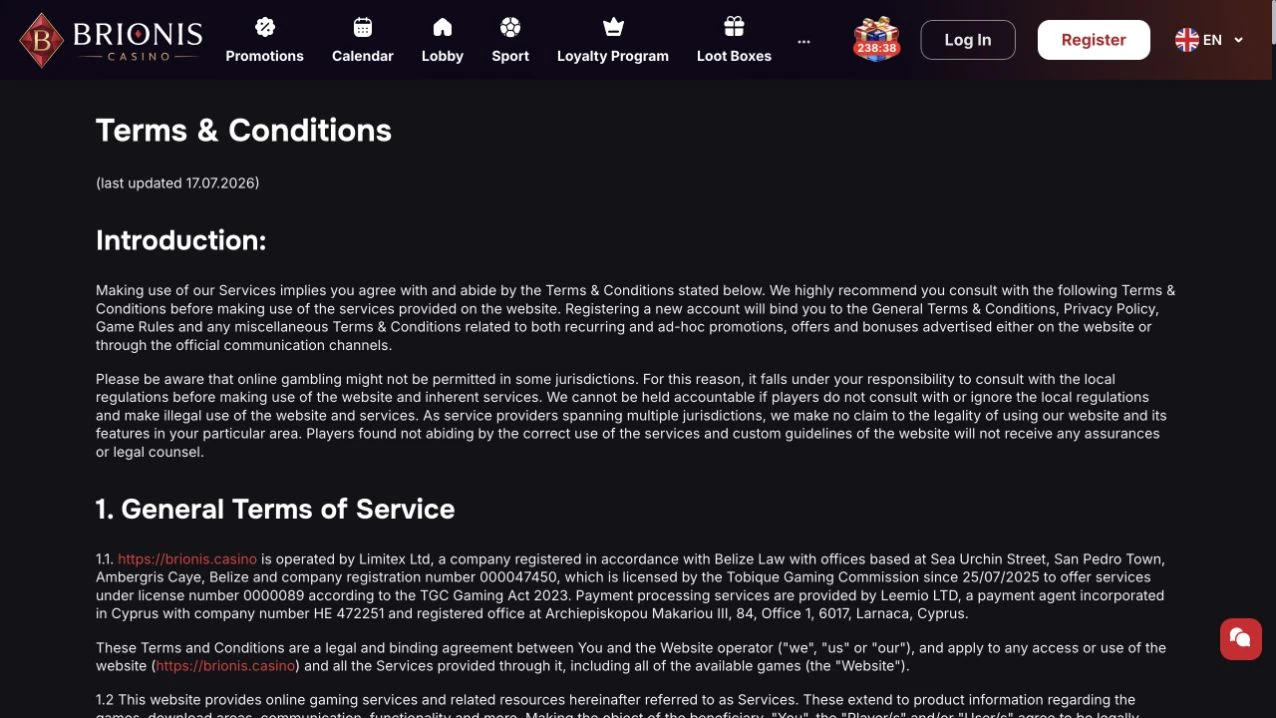Click the Brionis Casino diamond logo
Viewport: 1276px width, 718px height.
coord(42,40)
